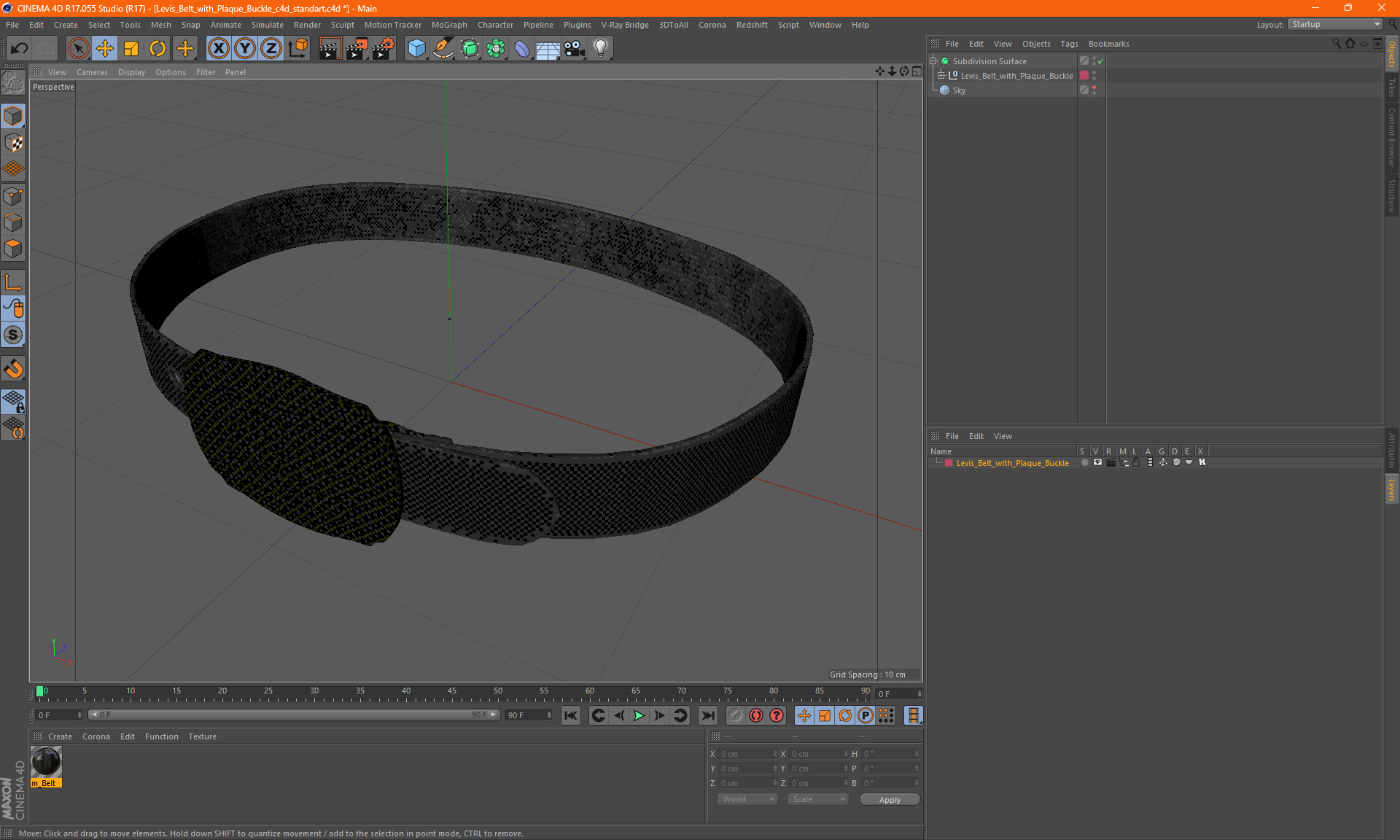This screenshot has width=1400, height=840.
Task: Click the Levis_Belt layer color swatch
Action: pos(949,463)
